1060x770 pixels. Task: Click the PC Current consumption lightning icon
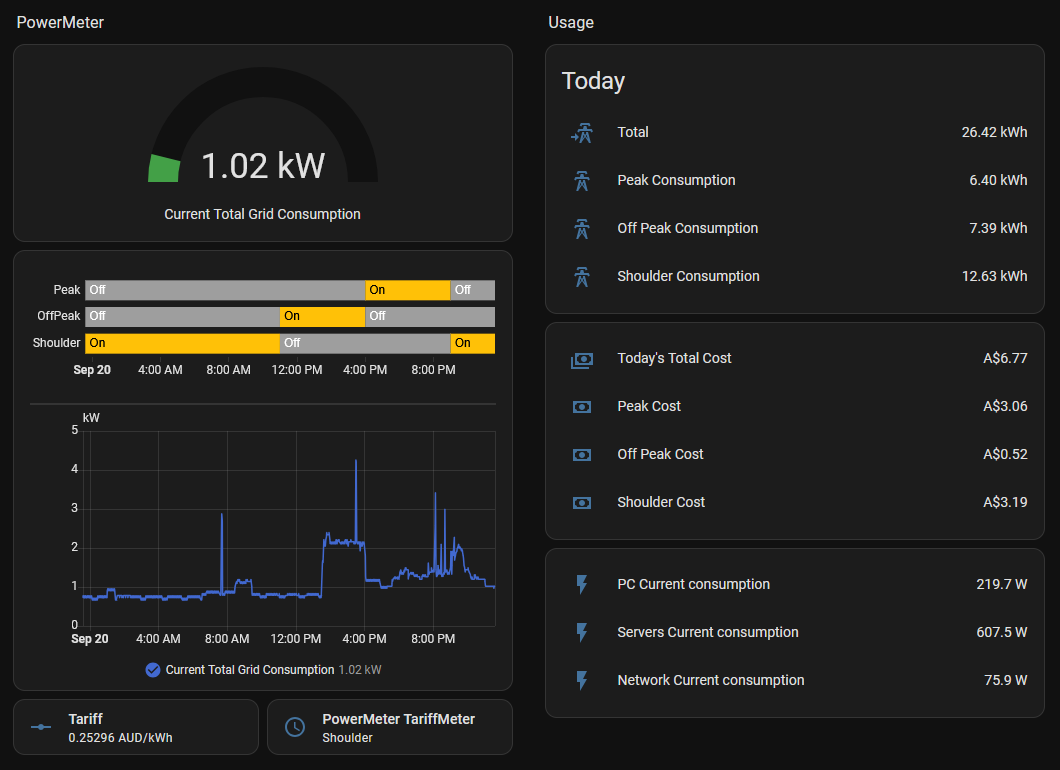(581, 584)
